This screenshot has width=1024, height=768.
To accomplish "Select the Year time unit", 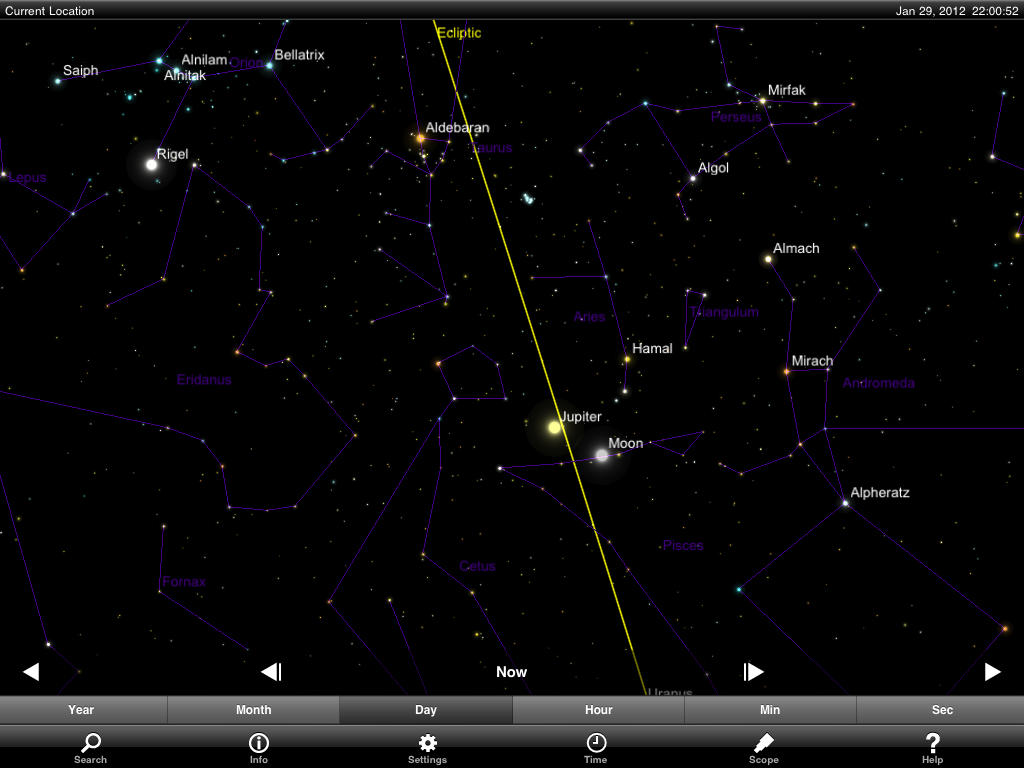I will [x=81, y=710].
